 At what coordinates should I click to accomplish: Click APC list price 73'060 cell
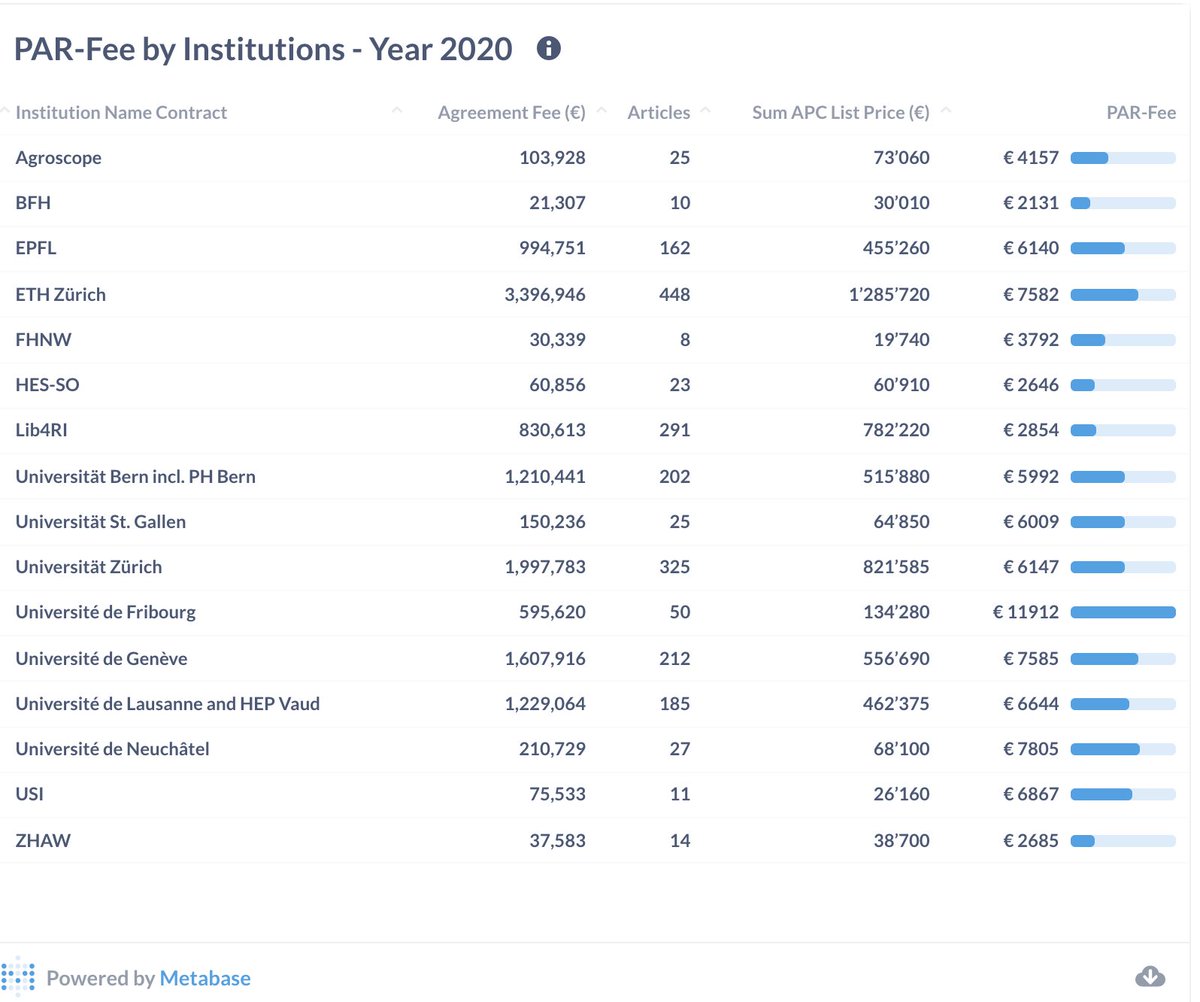(x=902, y=158)
